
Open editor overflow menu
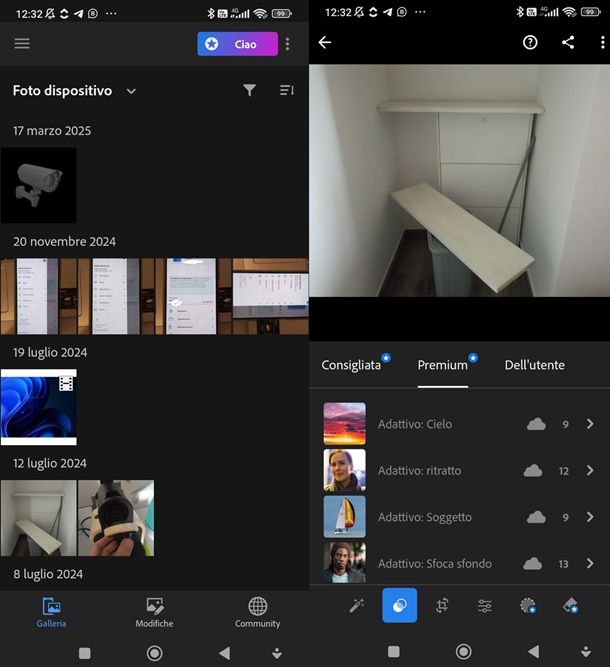[602, 42]
